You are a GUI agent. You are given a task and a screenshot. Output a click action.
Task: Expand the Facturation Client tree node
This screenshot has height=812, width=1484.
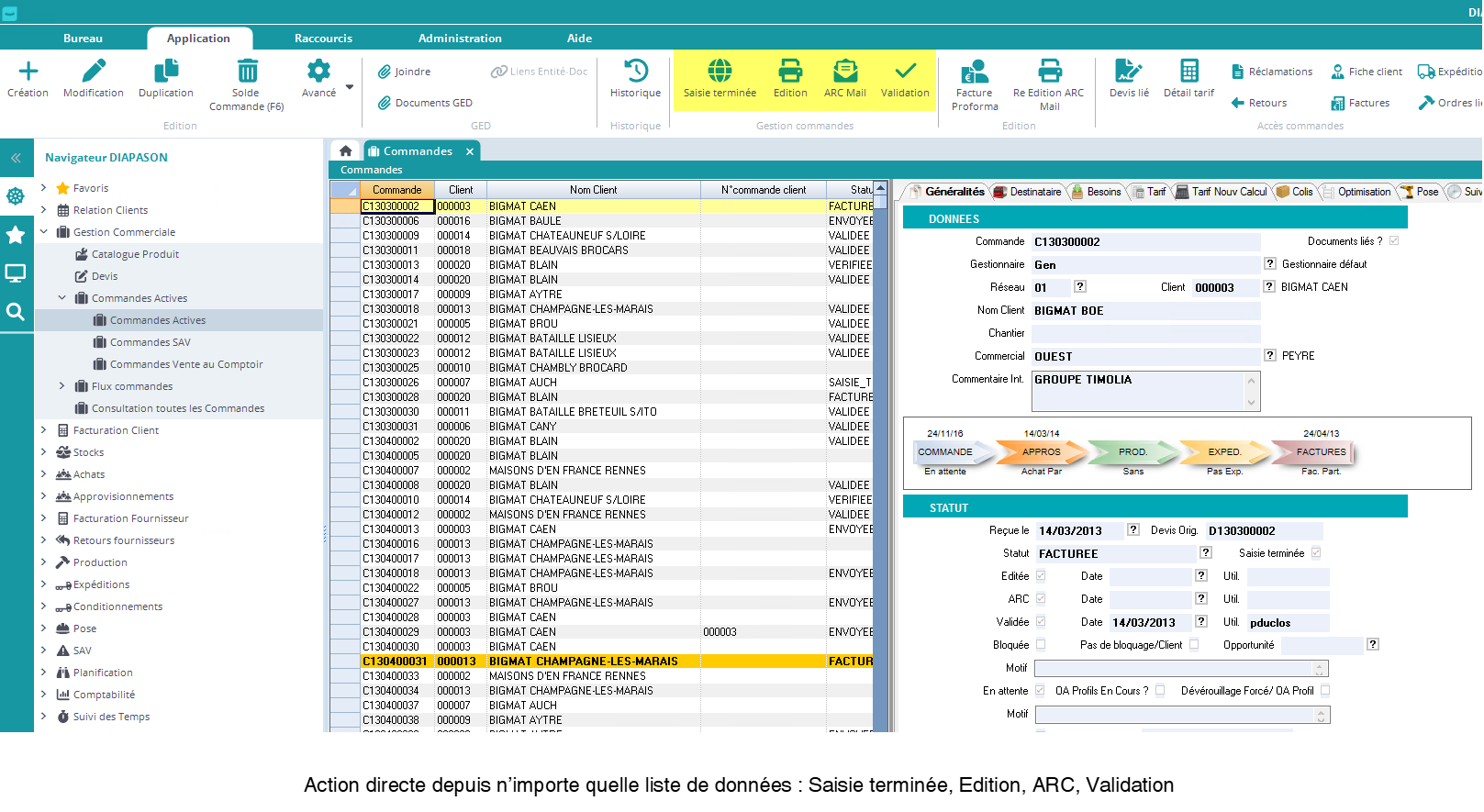click(43, 429)
